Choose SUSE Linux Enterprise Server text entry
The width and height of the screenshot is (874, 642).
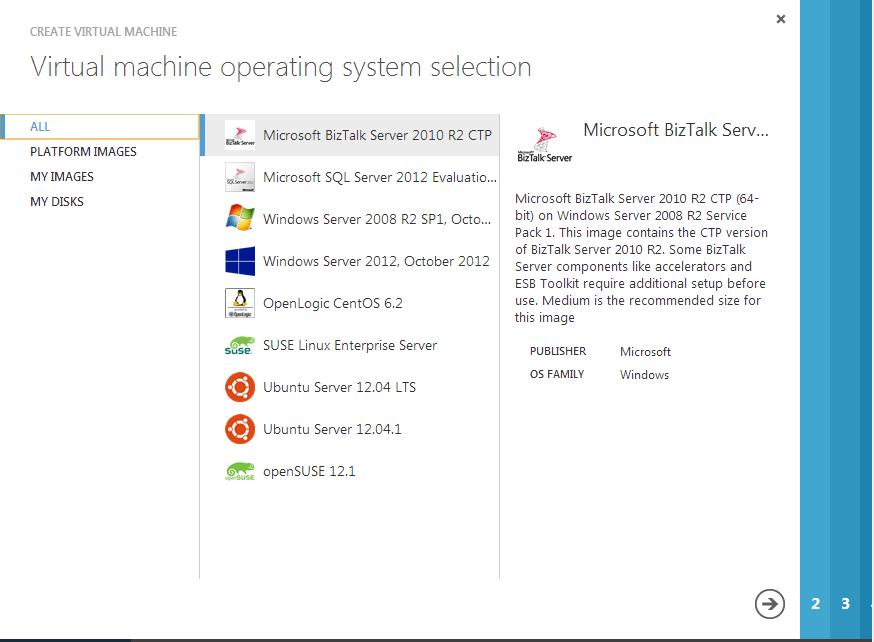[x=350, y=345]
